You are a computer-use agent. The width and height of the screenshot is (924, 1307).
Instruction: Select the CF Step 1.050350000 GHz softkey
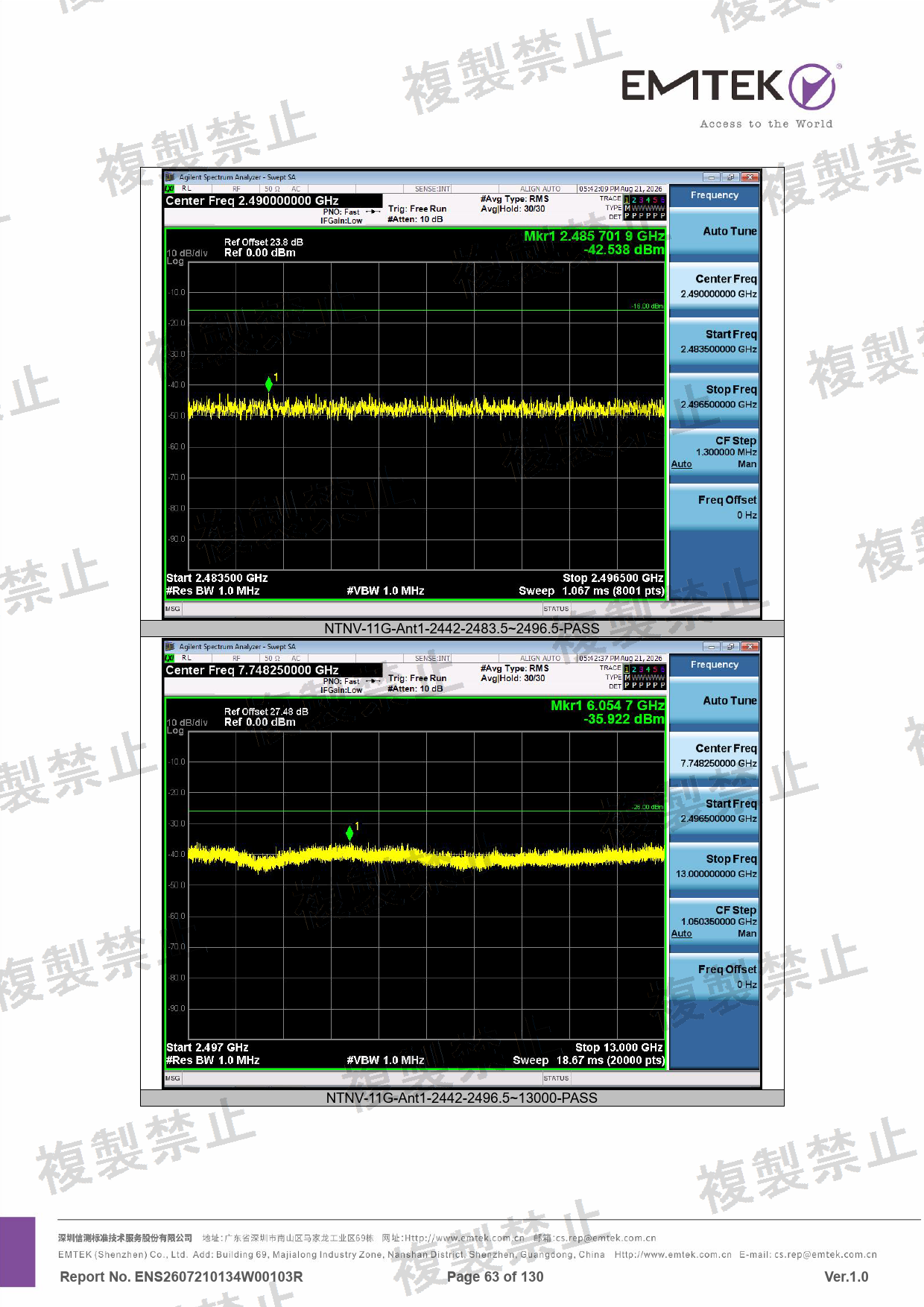pos(714,921)
